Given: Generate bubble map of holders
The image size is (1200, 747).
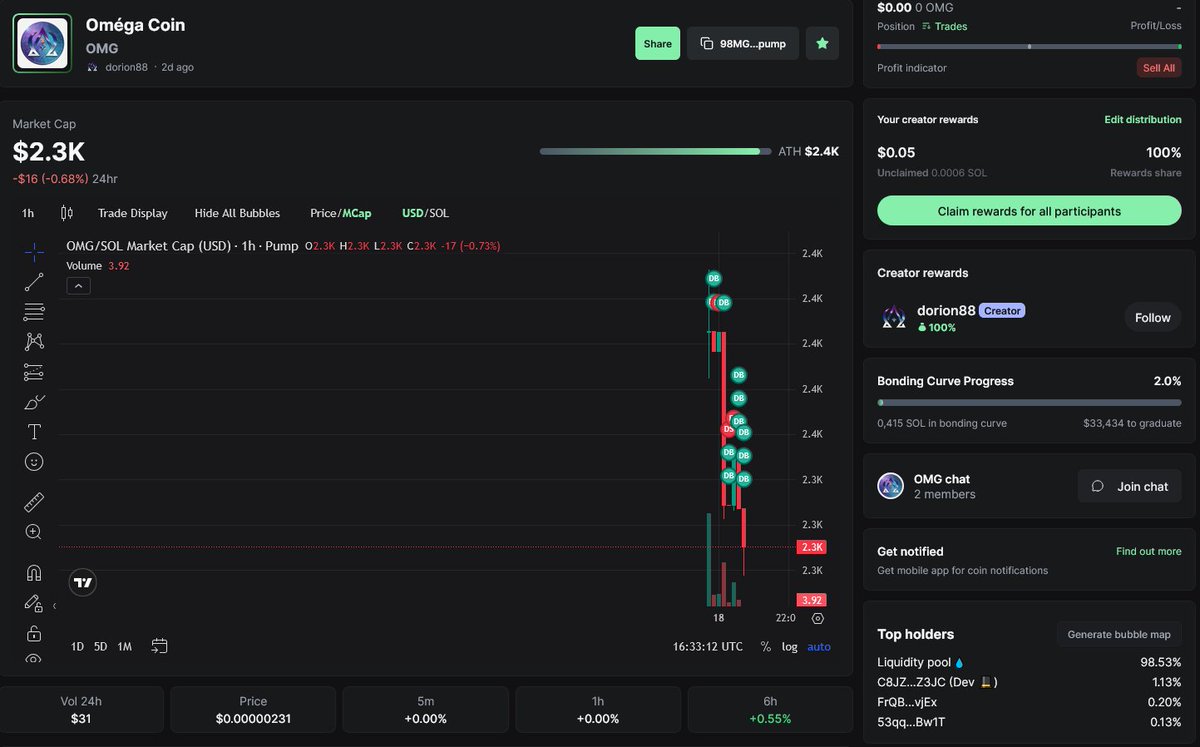Looking at the screenshot, I should [1119, 634].
